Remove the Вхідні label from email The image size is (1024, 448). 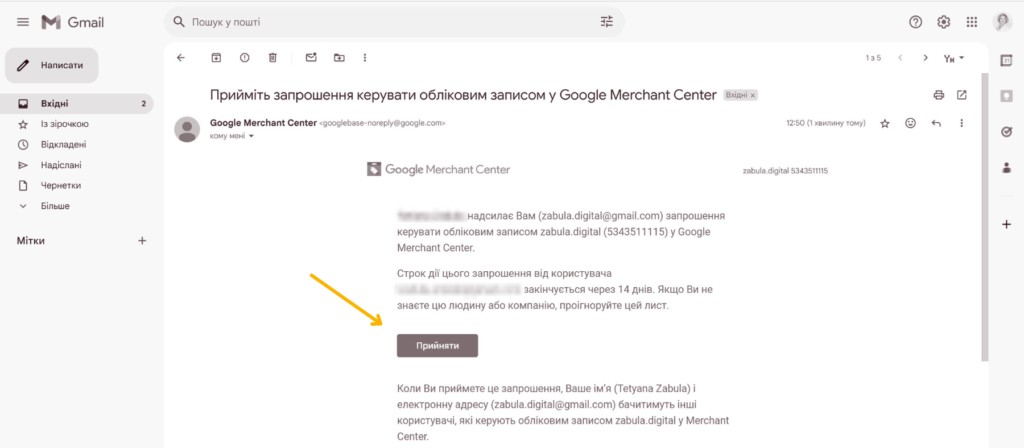752,95
